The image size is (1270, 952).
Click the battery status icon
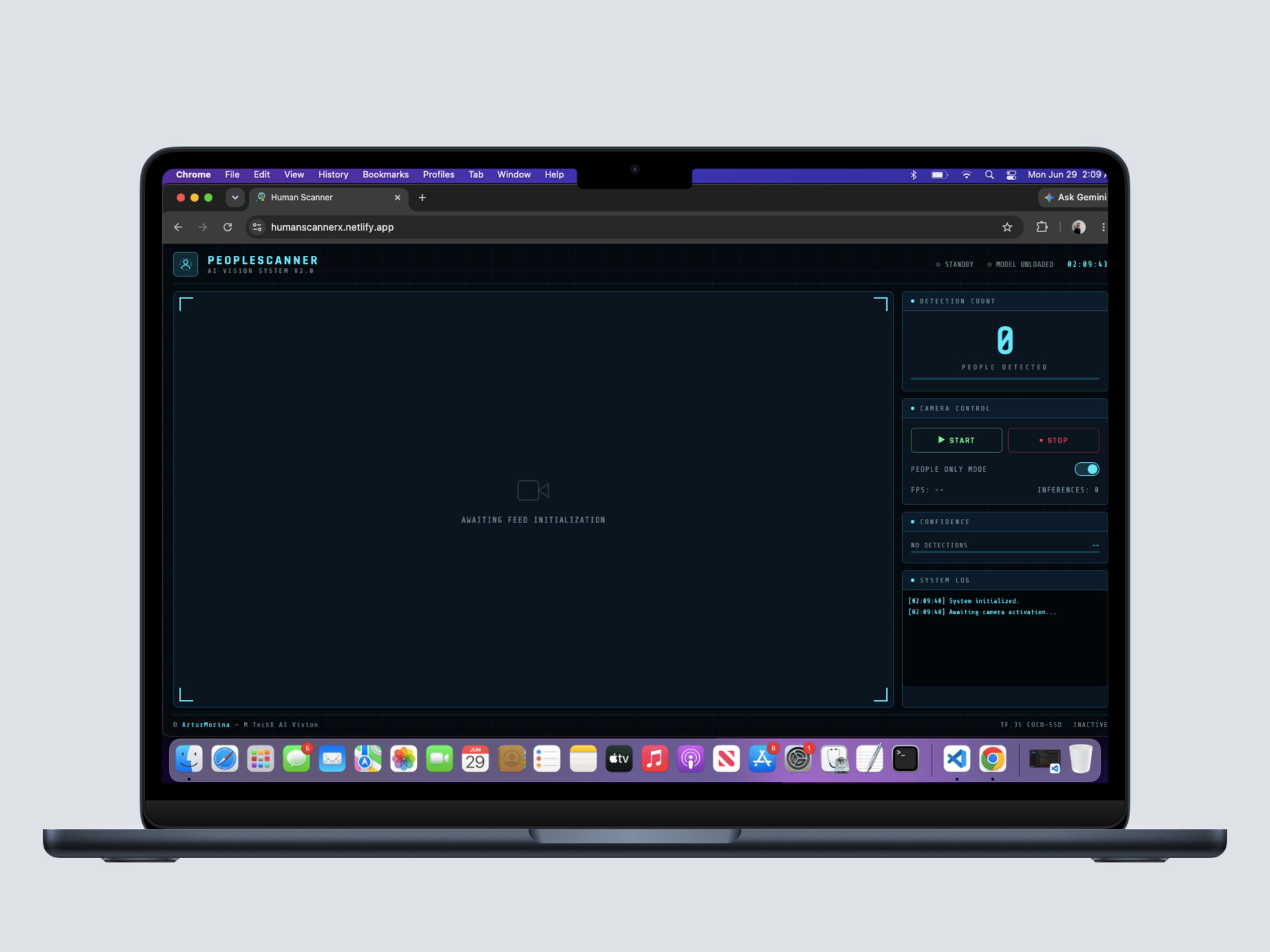tap(939, 175)
